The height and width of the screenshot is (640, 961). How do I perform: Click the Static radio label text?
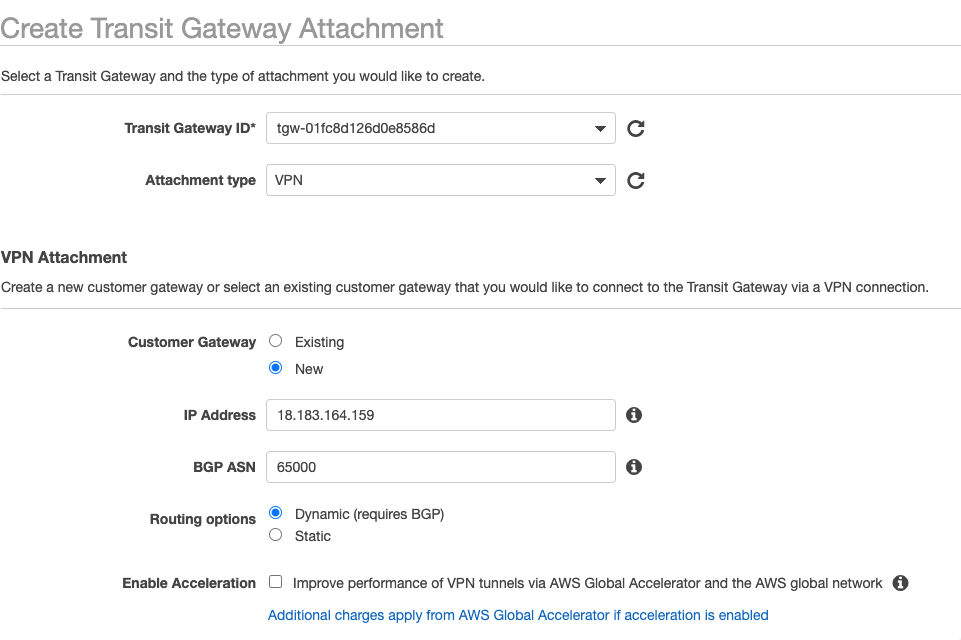coord(313,536)
